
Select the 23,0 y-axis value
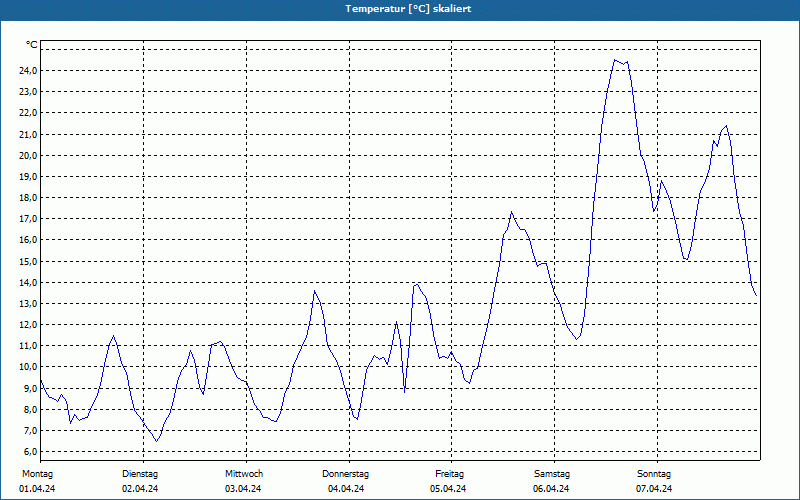coord(28,92)
